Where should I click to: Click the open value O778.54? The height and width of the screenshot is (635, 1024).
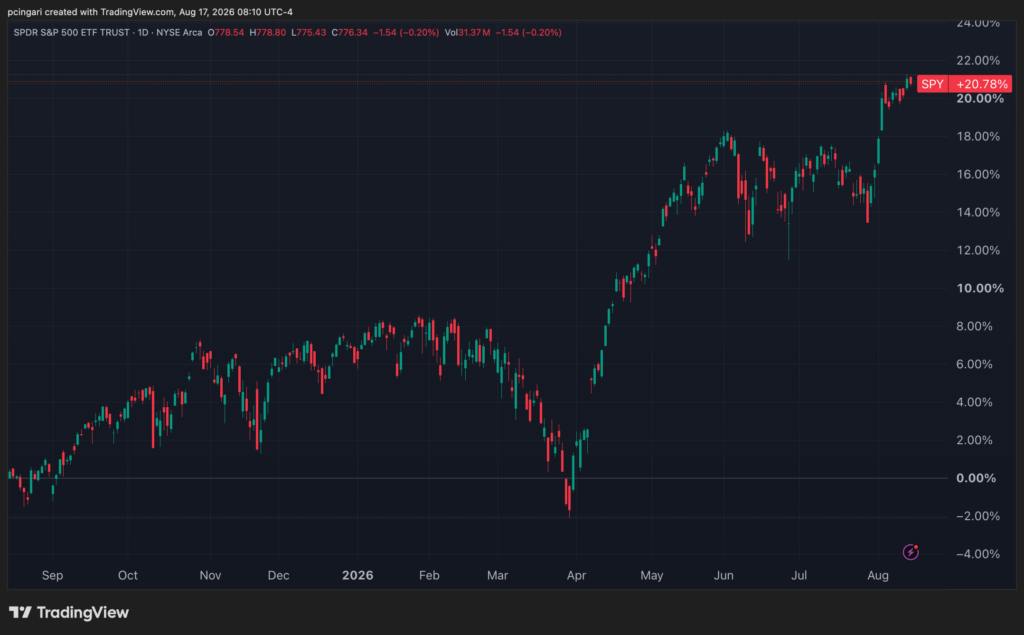tap(226, 32)
